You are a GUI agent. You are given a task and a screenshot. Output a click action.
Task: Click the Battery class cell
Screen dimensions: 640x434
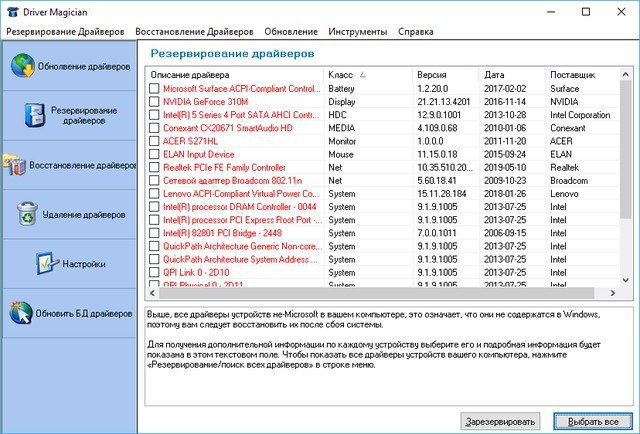click(341, 89)
